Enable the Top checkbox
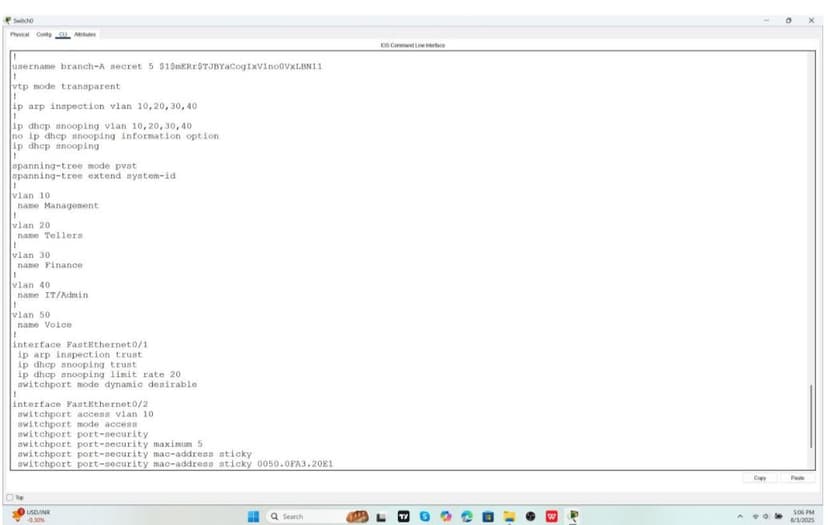The height and width of the screenshot is (525, 828). tap(10, 498)
